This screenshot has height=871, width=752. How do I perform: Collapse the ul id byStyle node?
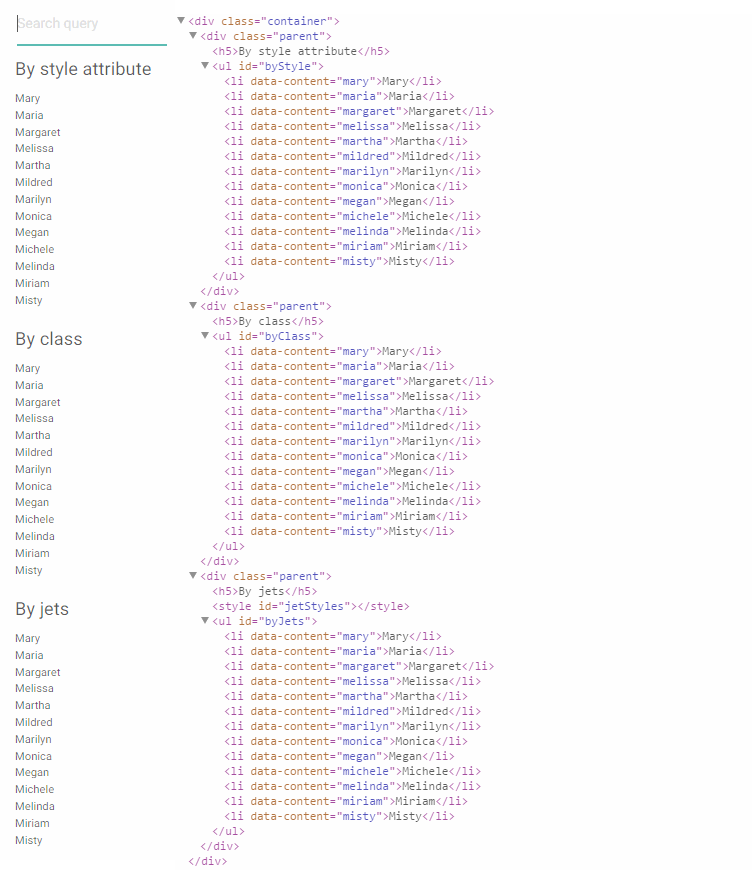pos(205,66)
